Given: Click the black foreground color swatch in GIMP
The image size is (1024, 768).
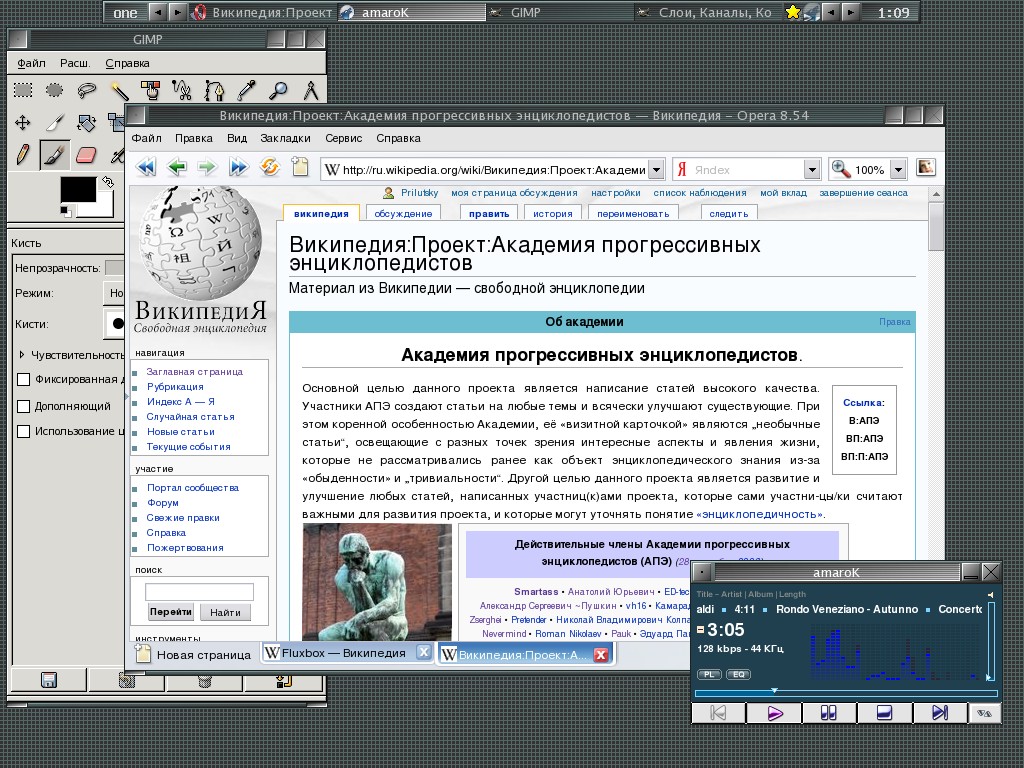Looking at the screenshot, I should click(x=78, y=190).
